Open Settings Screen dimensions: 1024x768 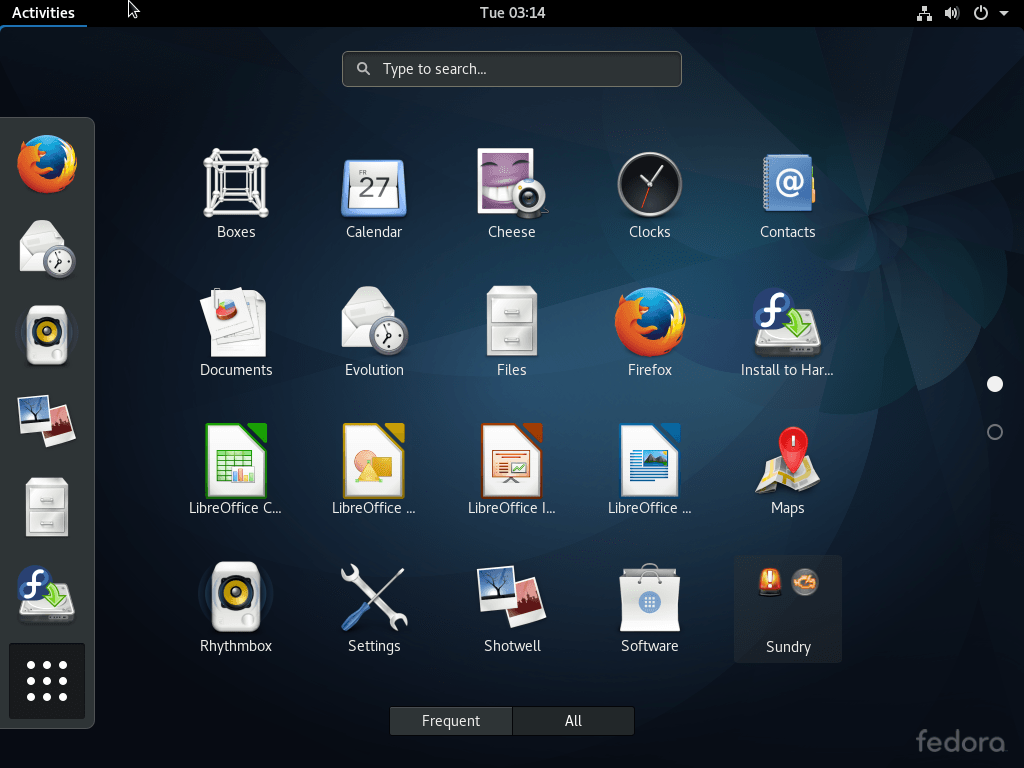coord(374,607)
